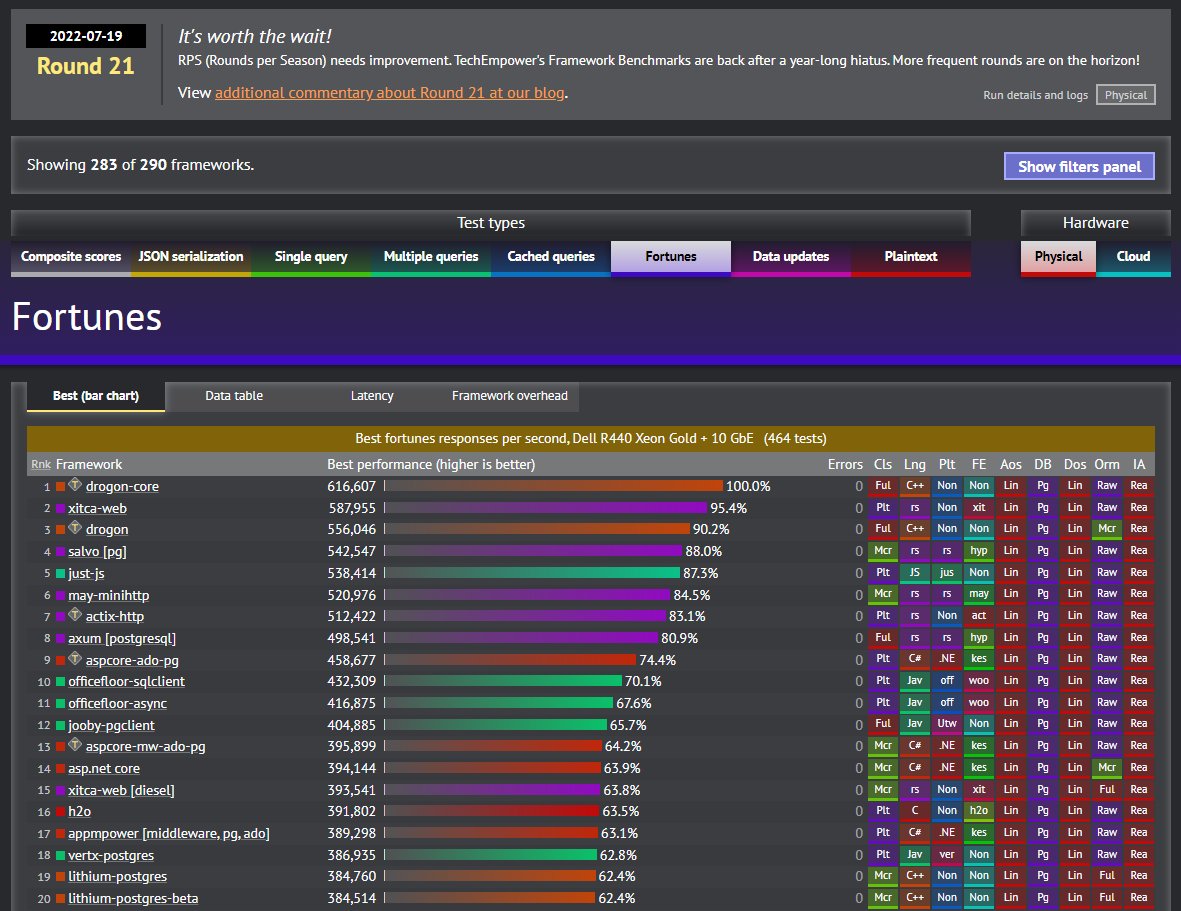Sort results by the Rnk column header
Viewport: 1181px width, 911px height.
click(40, 464)
